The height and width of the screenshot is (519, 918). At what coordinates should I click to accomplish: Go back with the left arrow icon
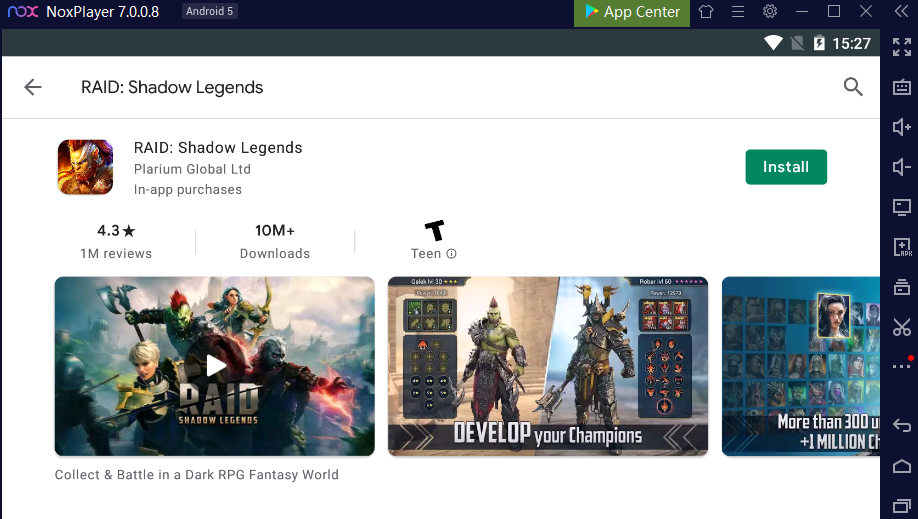(x=33, y=87)
